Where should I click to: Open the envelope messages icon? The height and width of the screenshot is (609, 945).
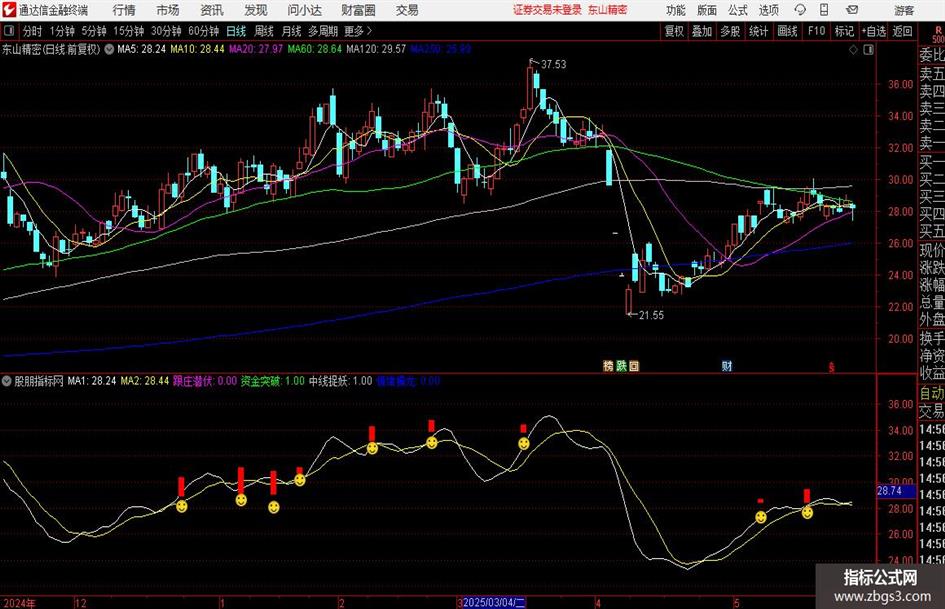coord(852,10)
